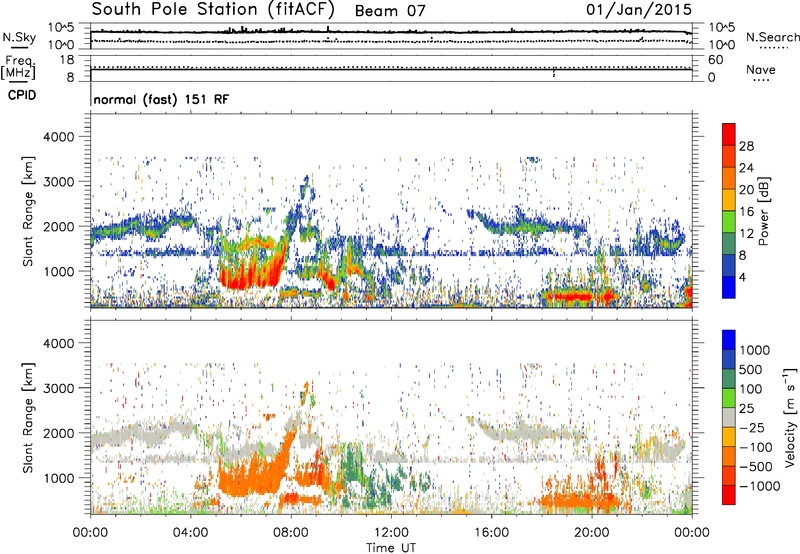Click the velocity colorbar value '1000'
The width and height of the screenshot is (800, 554).
coord(755,350)
